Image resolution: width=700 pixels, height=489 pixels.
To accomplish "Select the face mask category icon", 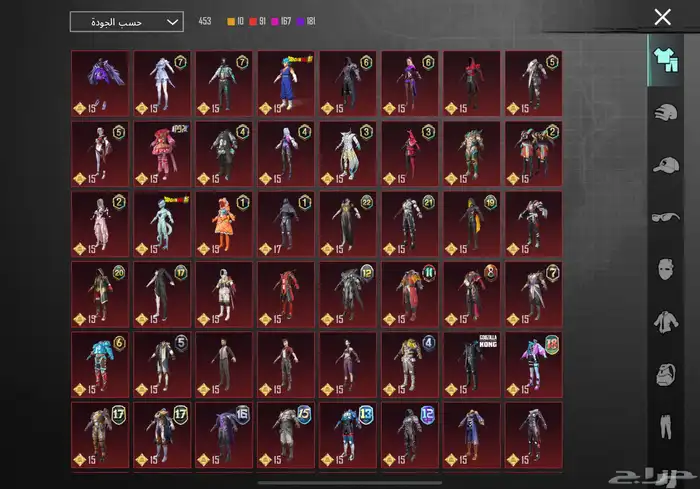I will click(x=664, y=269).
